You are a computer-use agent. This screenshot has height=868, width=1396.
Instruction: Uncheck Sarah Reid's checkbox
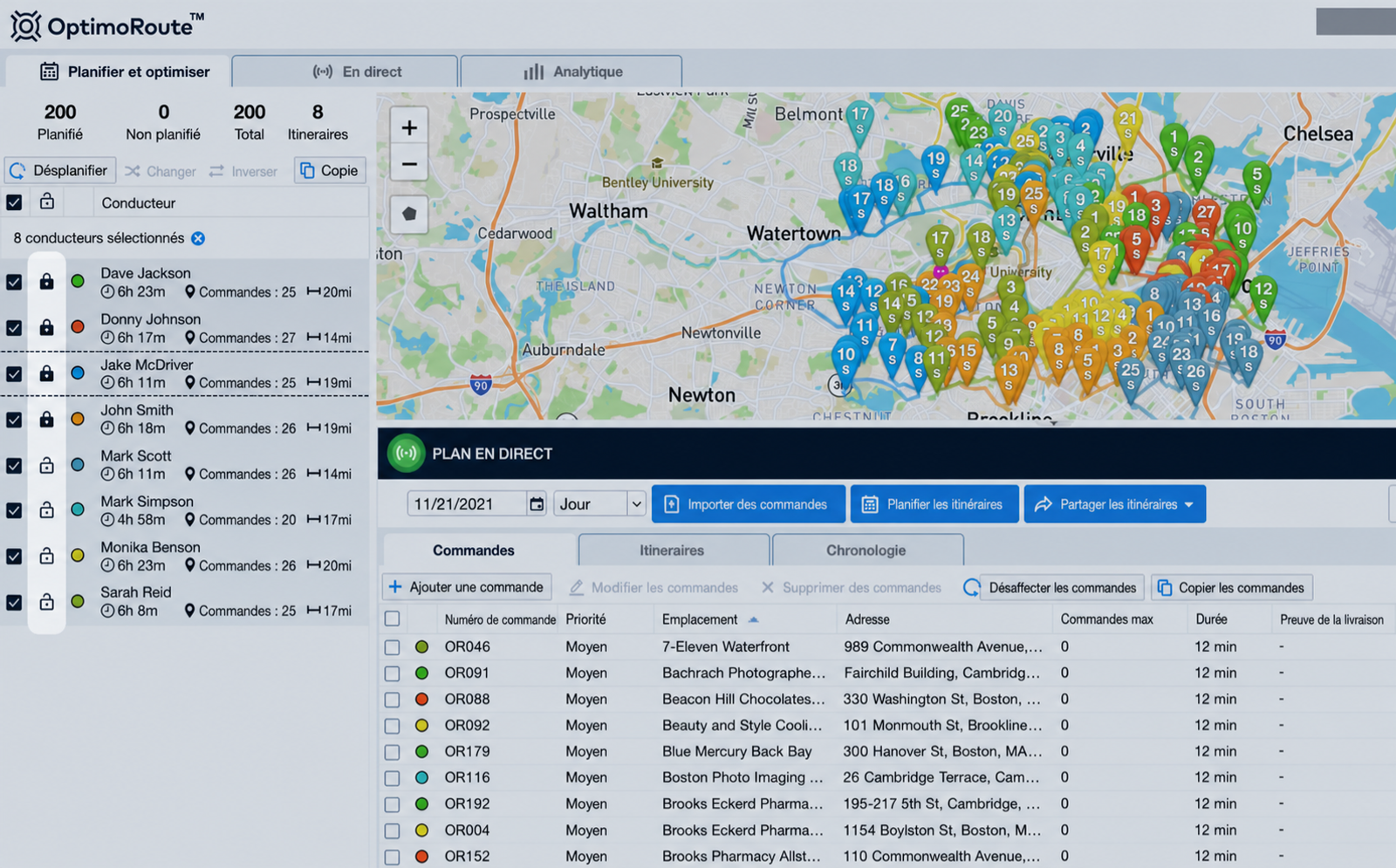pos(14,602)
